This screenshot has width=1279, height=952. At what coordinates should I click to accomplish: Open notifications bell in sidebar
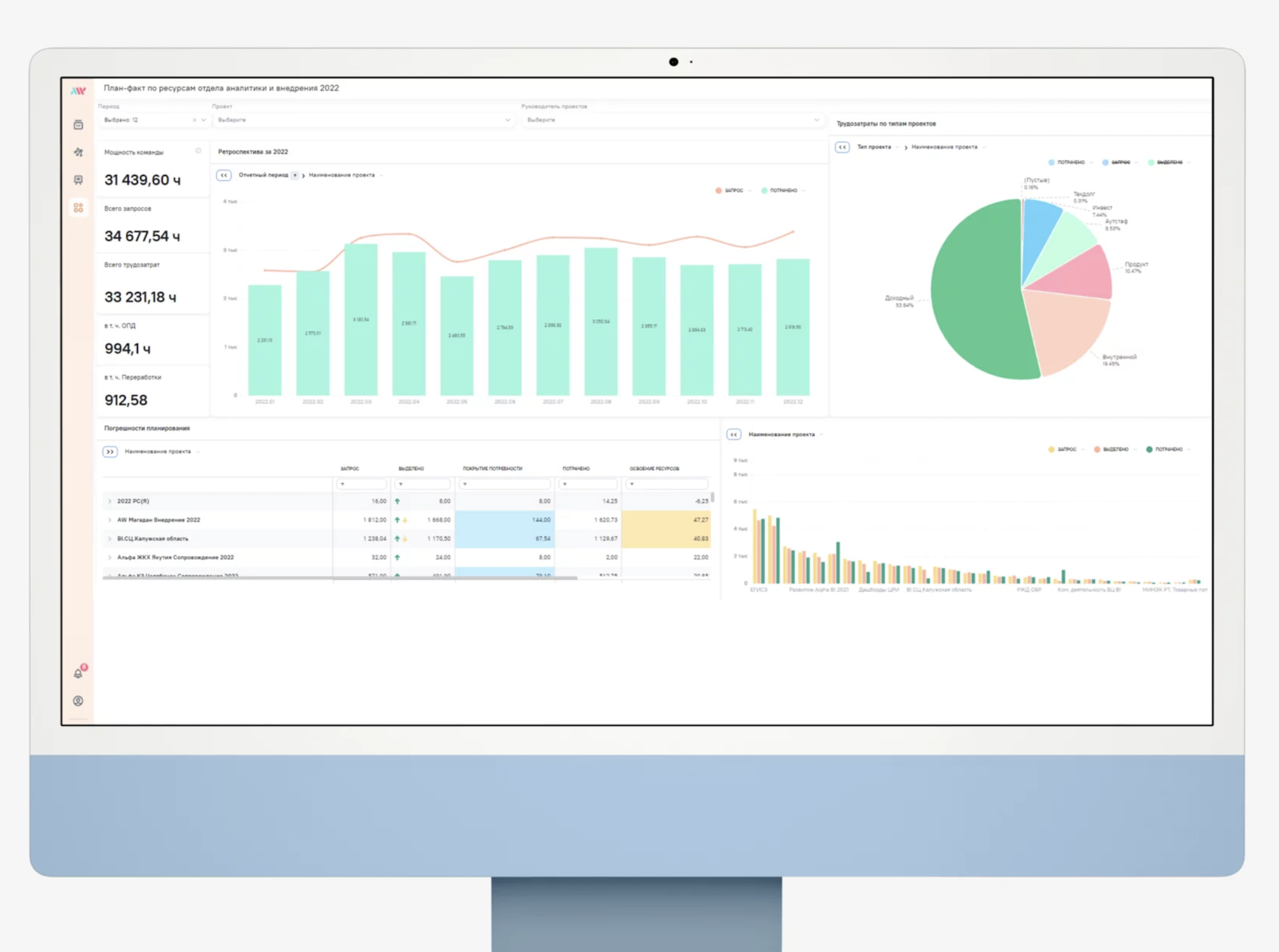pos(78,673)
